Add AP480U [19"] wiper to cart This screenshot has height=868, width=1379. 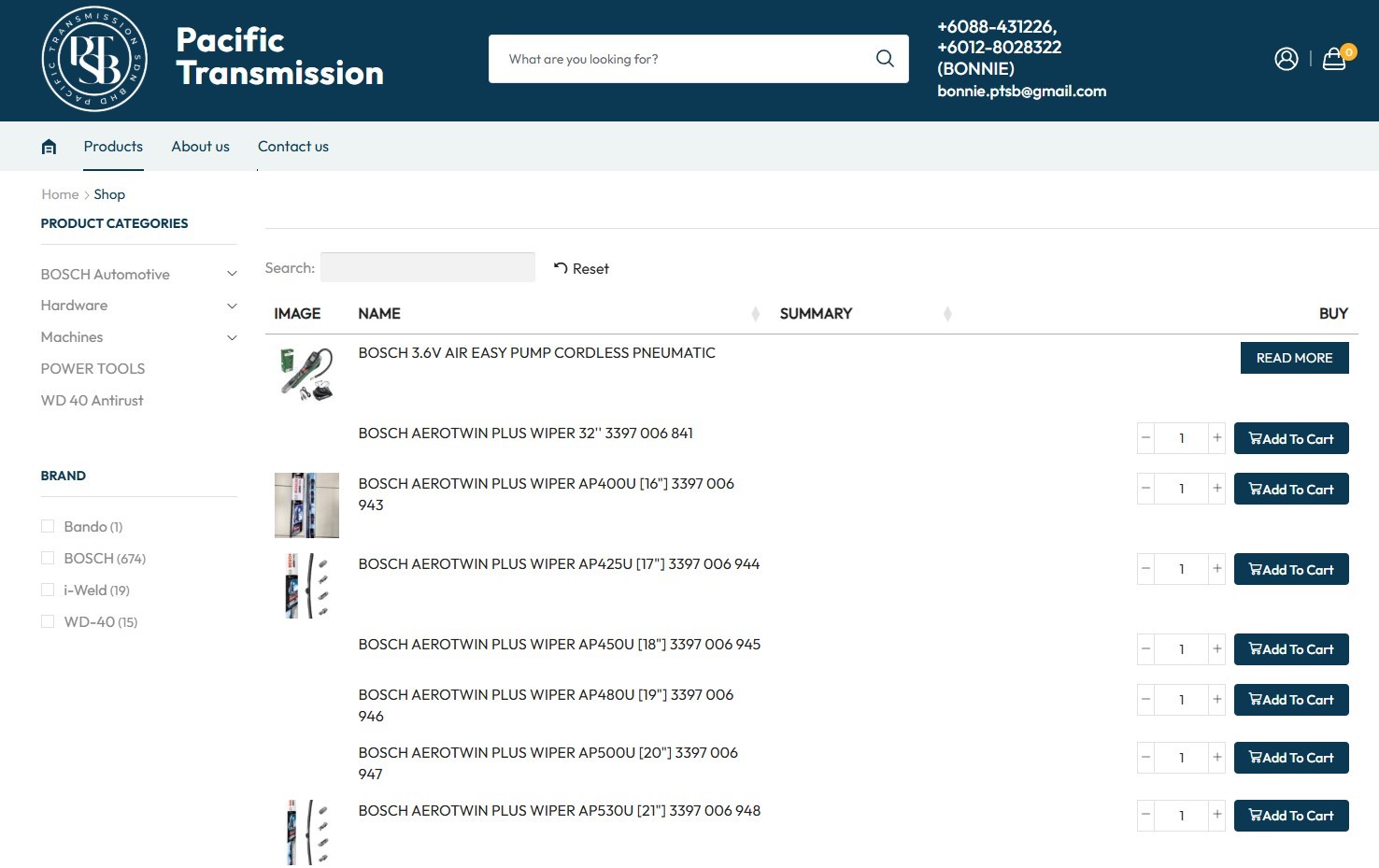[1291, 700]
